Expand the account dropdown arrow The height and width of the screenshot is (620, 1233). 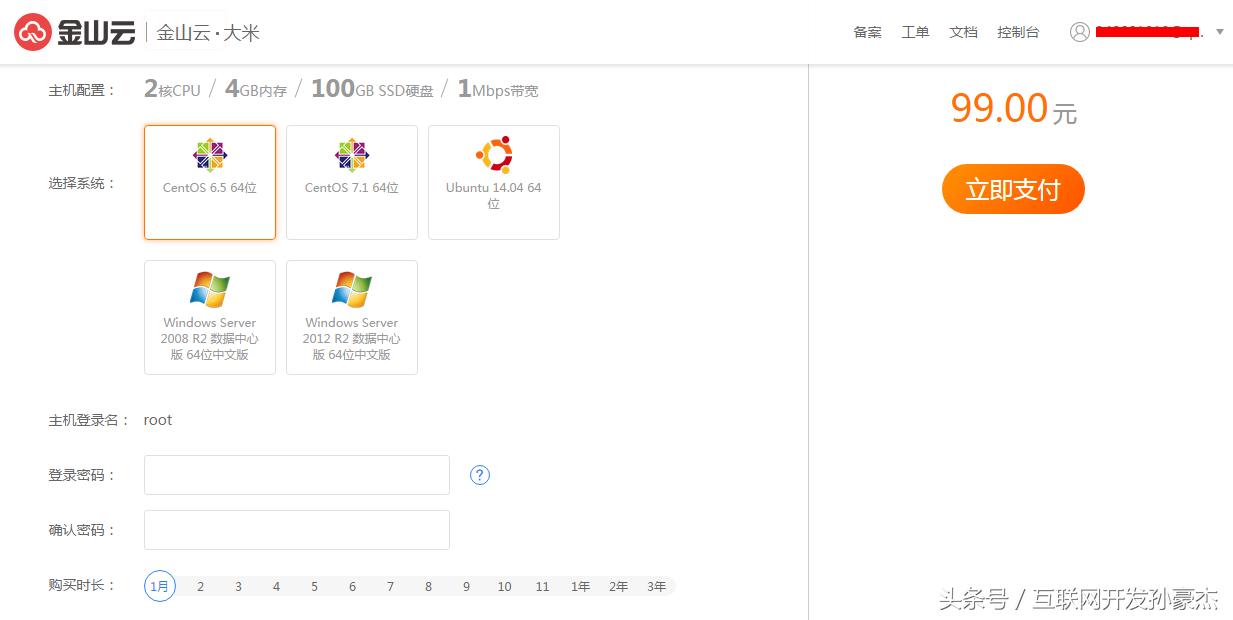pyautogui.click(x=1219, y=32)
